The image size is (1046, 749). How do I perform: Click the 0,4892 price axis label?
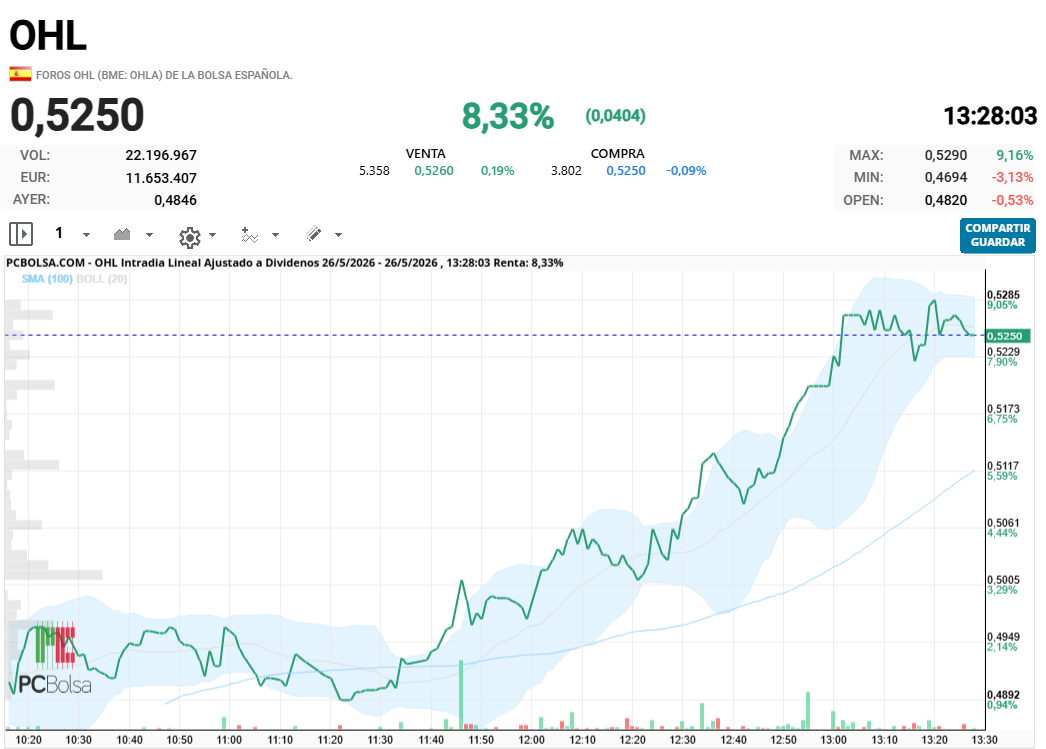tap(1003, 694)
